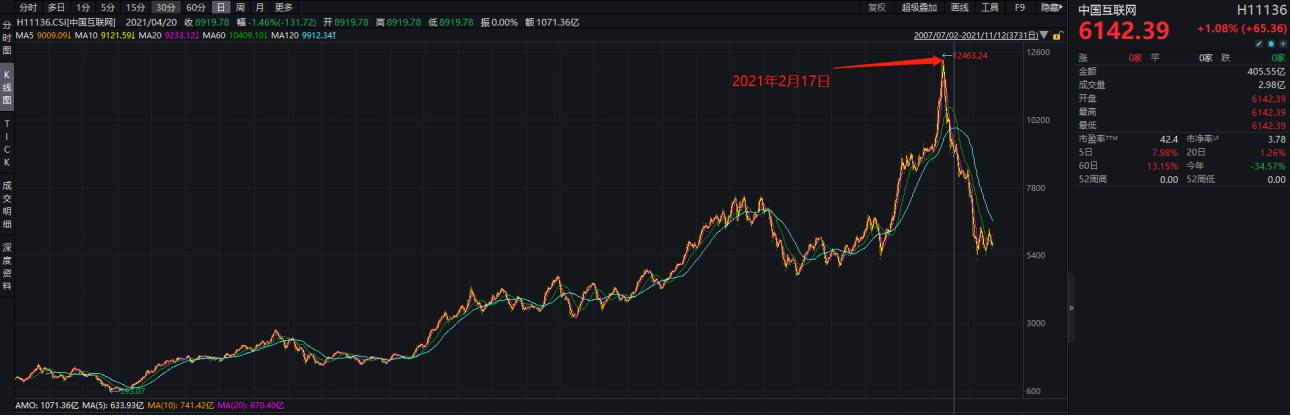Open the 成交明细 tab in the left sidebar
Screen dimensions: 1291x416
click(6, 203)
